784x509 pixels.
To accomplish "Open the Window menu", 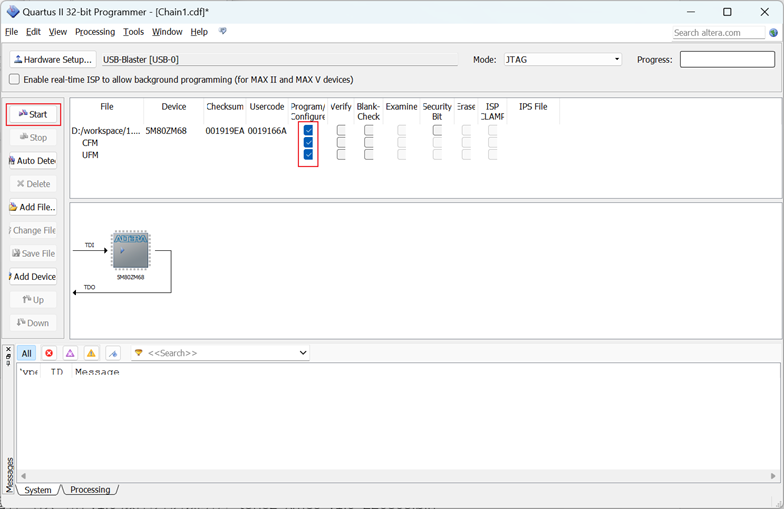I will [167, 32].
